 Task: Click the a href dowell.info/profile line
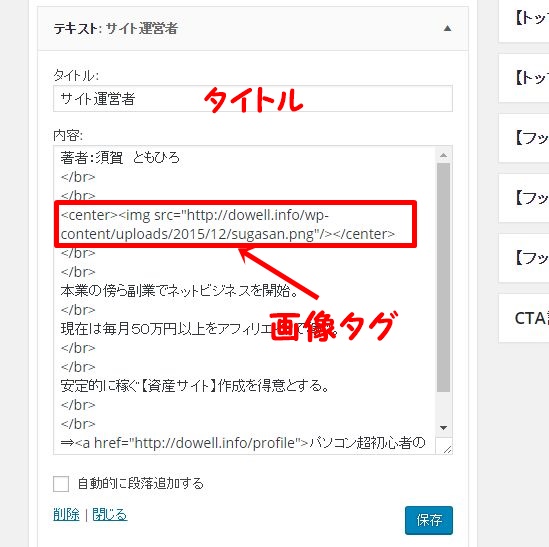click(243, 443)
